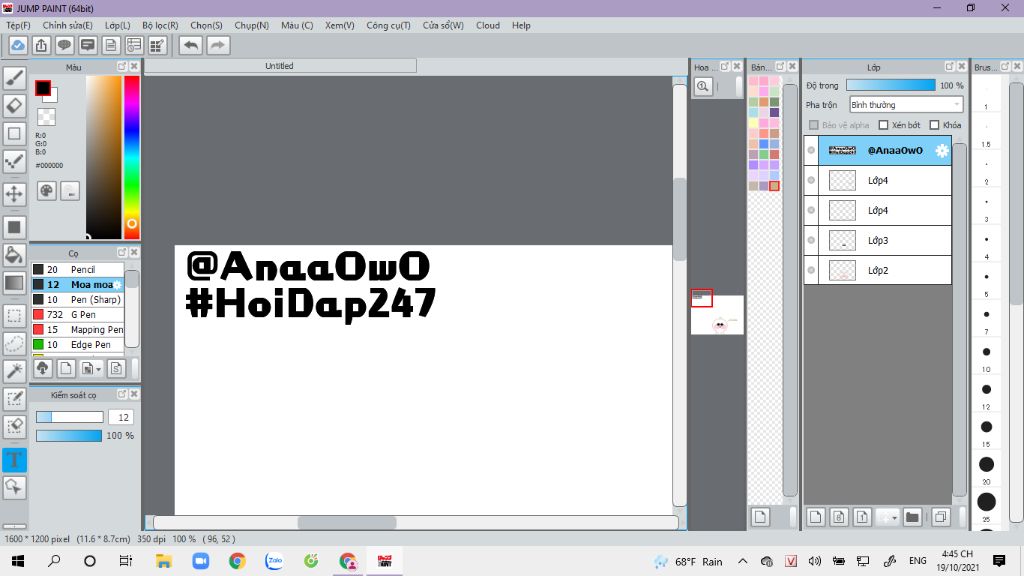The image size is (1024, 576).
Task: Open the Pha trộn blending mode dropdown
Action: (905, 104)
